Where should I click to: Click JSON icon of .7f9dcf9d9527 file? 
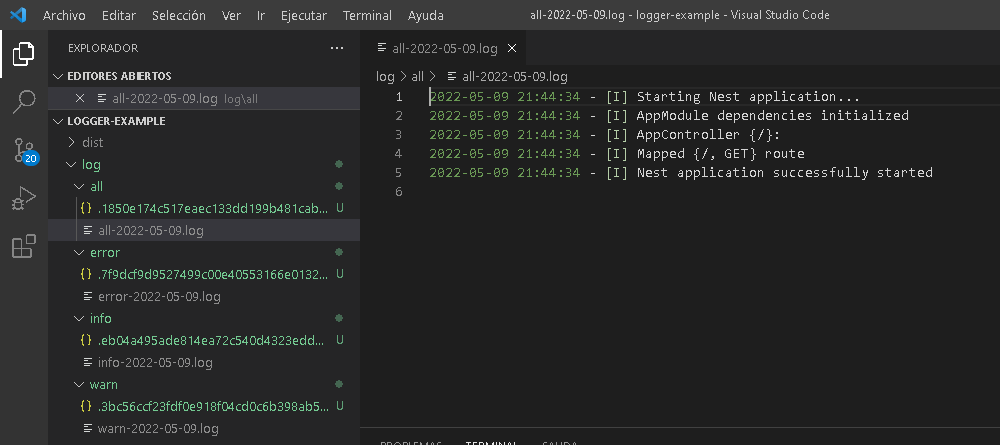86,274
